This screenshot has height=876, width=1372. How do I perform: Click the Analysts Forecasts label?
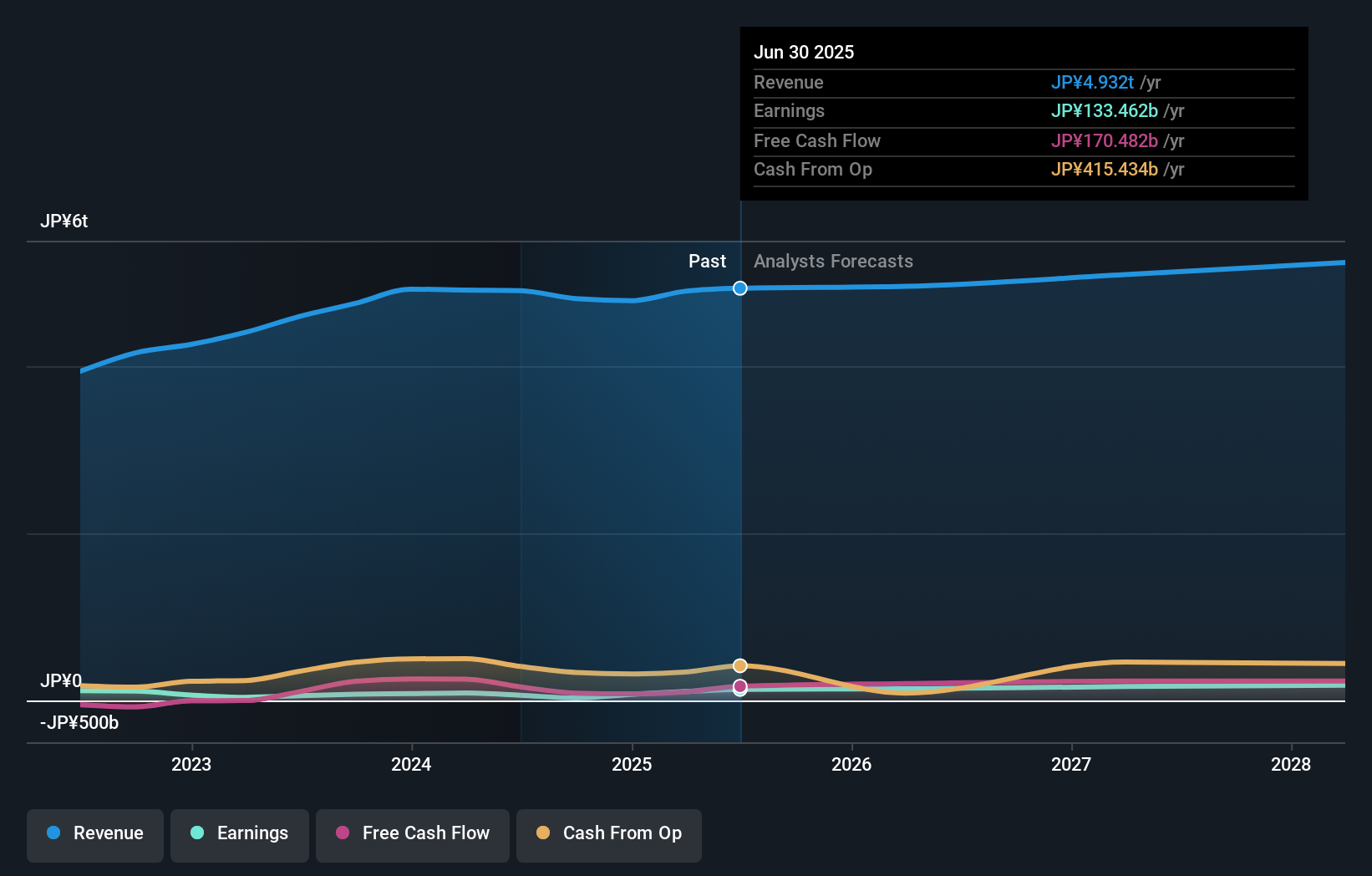coord(833,262)
